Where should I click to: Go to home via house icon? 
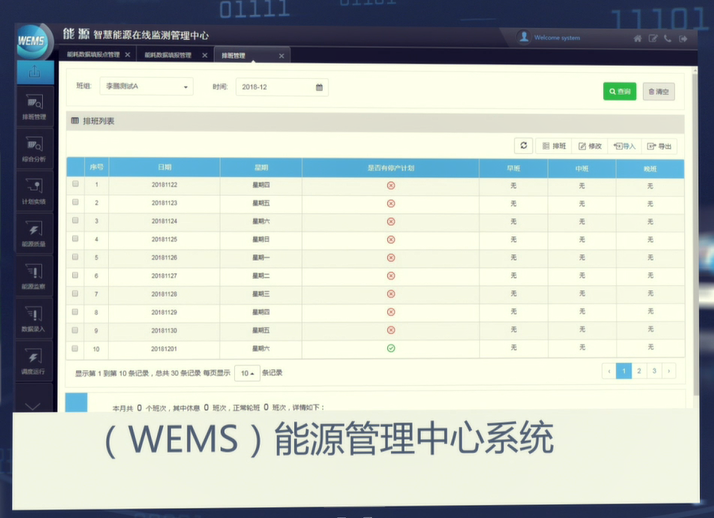(638, 39)
